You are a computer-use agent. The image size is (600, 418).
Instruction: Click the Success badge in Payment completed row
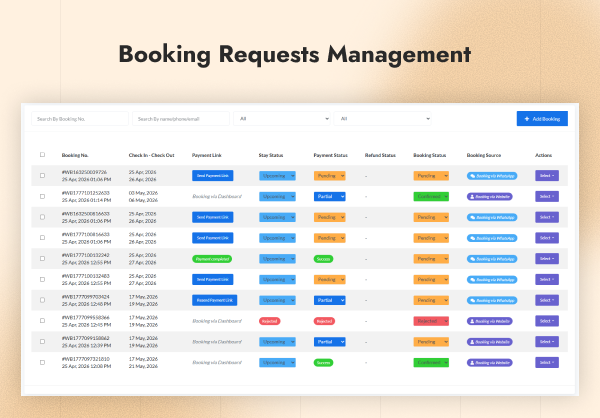(x=323, y=259)
